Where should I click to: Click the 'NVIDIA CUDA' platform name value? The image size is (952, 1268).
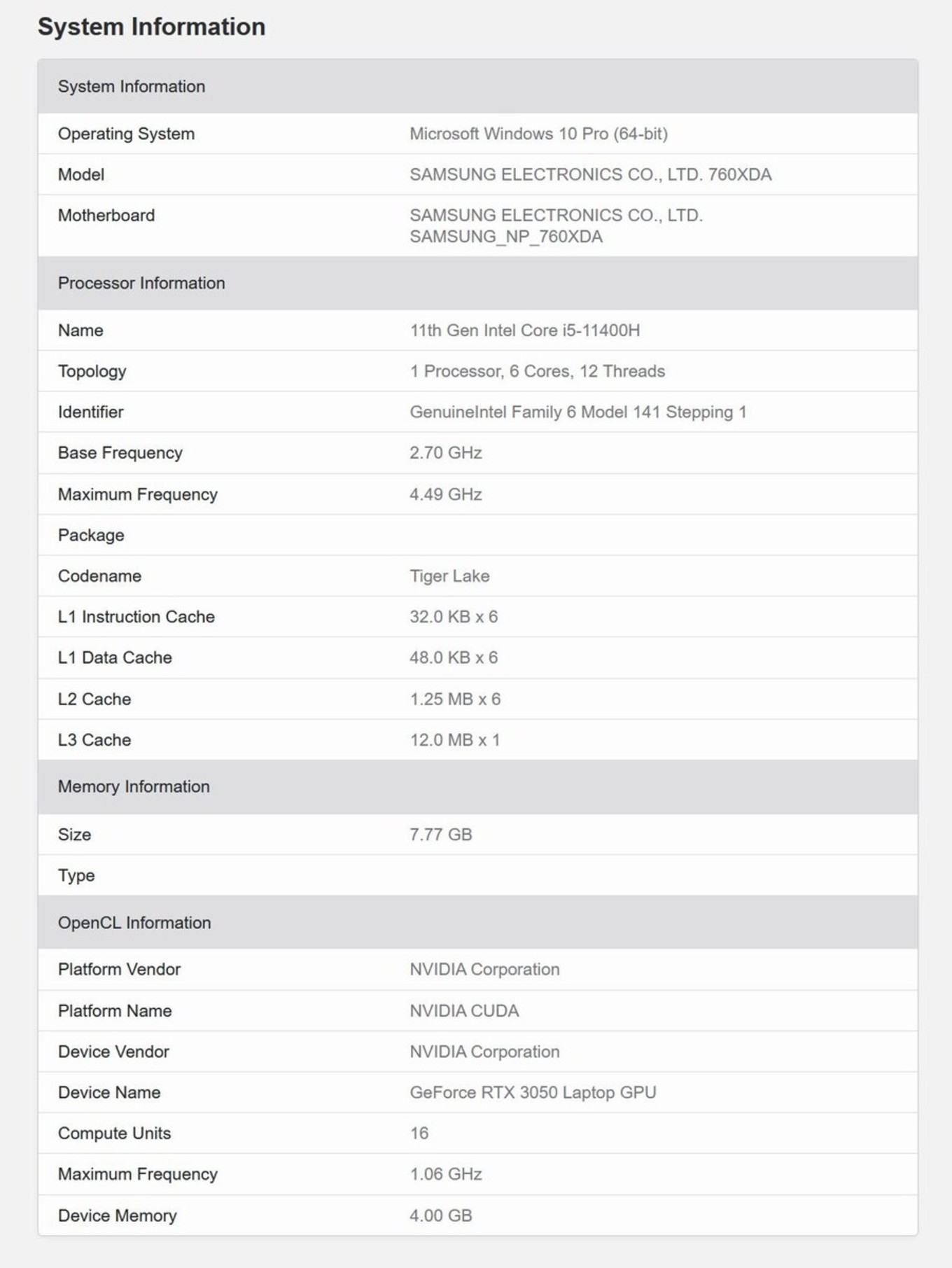[464, 1011]
